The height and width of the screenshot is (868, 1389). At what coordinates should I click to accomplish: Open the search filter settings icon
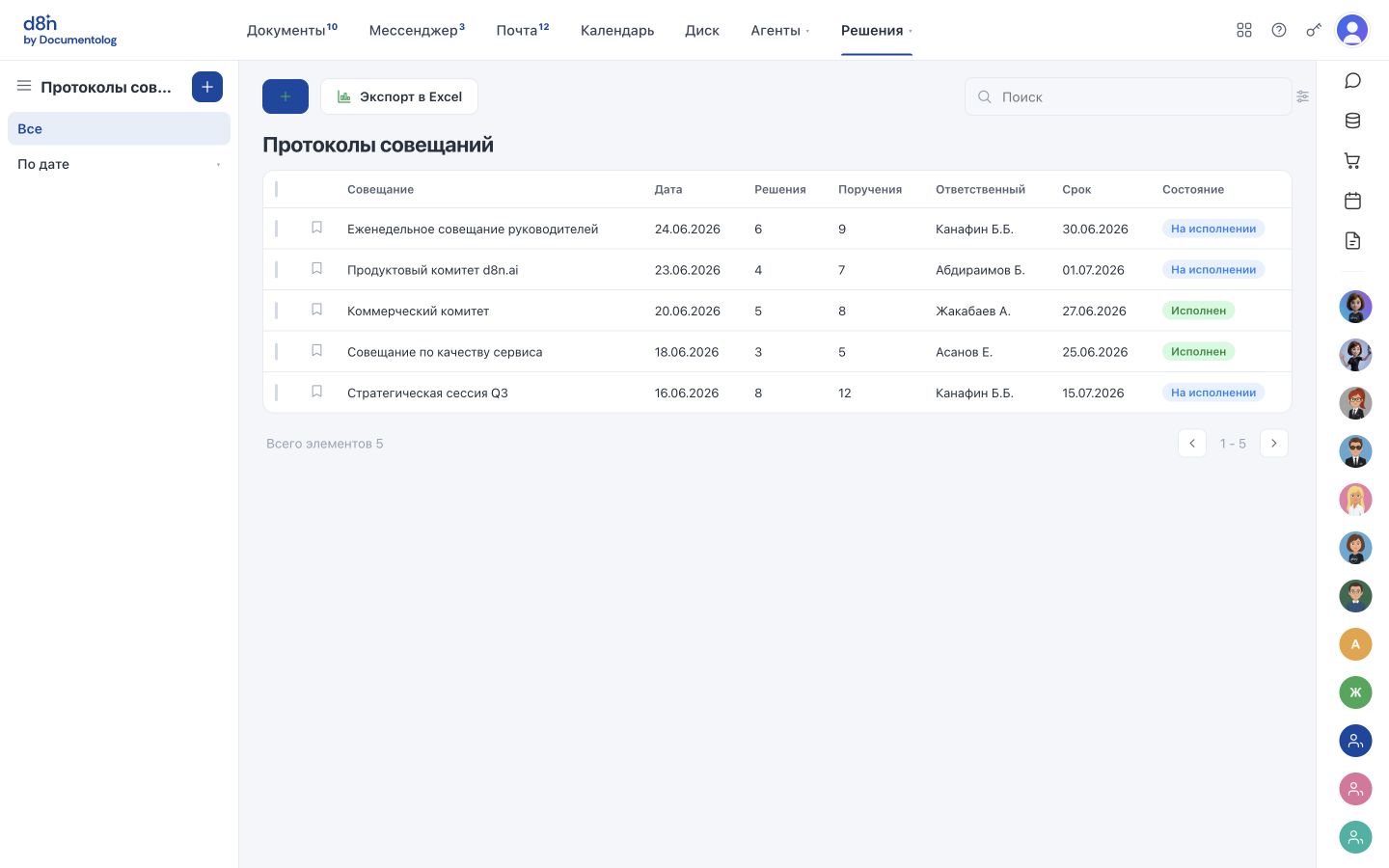point(1303,96)
